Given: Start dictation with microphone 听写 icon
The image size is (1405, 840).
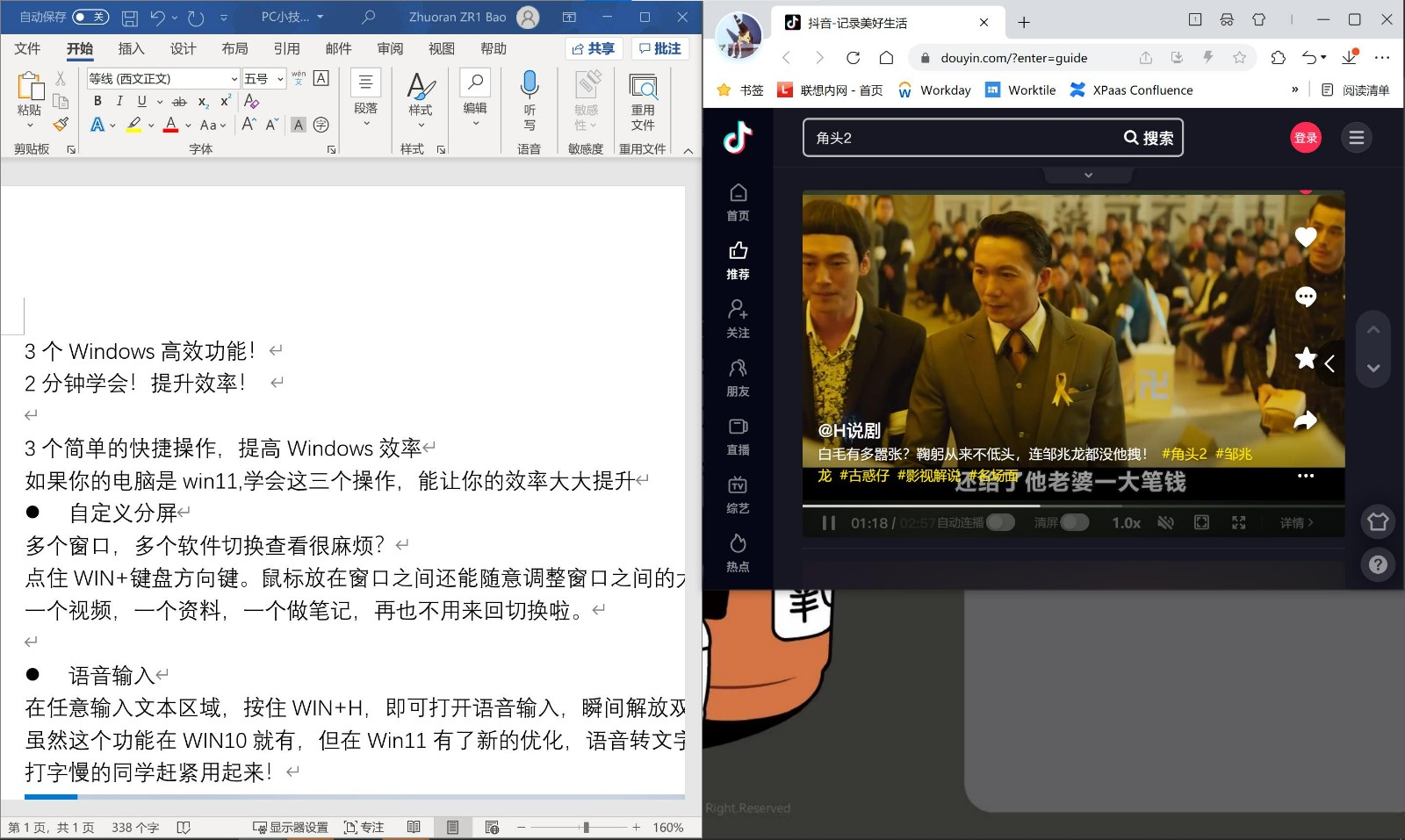Looking at the screenshot, I should (x=530, y=100).
